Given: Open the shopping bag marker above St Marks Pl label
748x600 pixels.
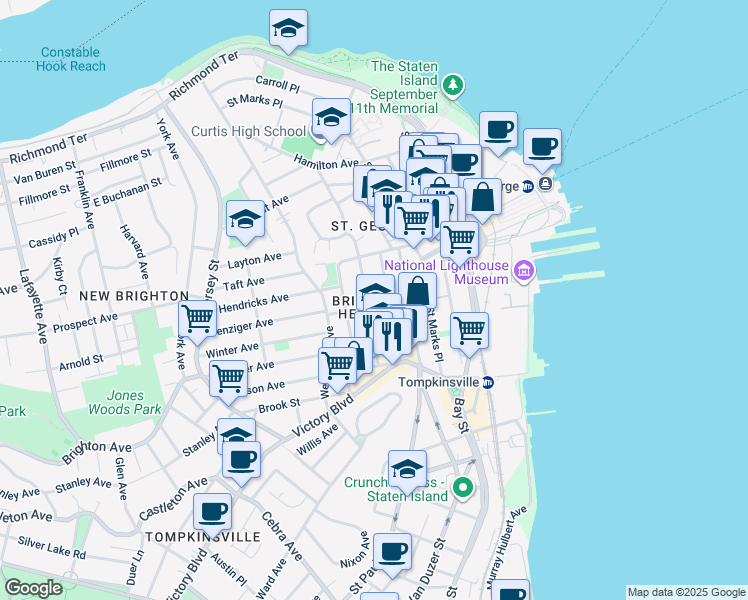Looking at the screenshot, I should click(417, 292).
